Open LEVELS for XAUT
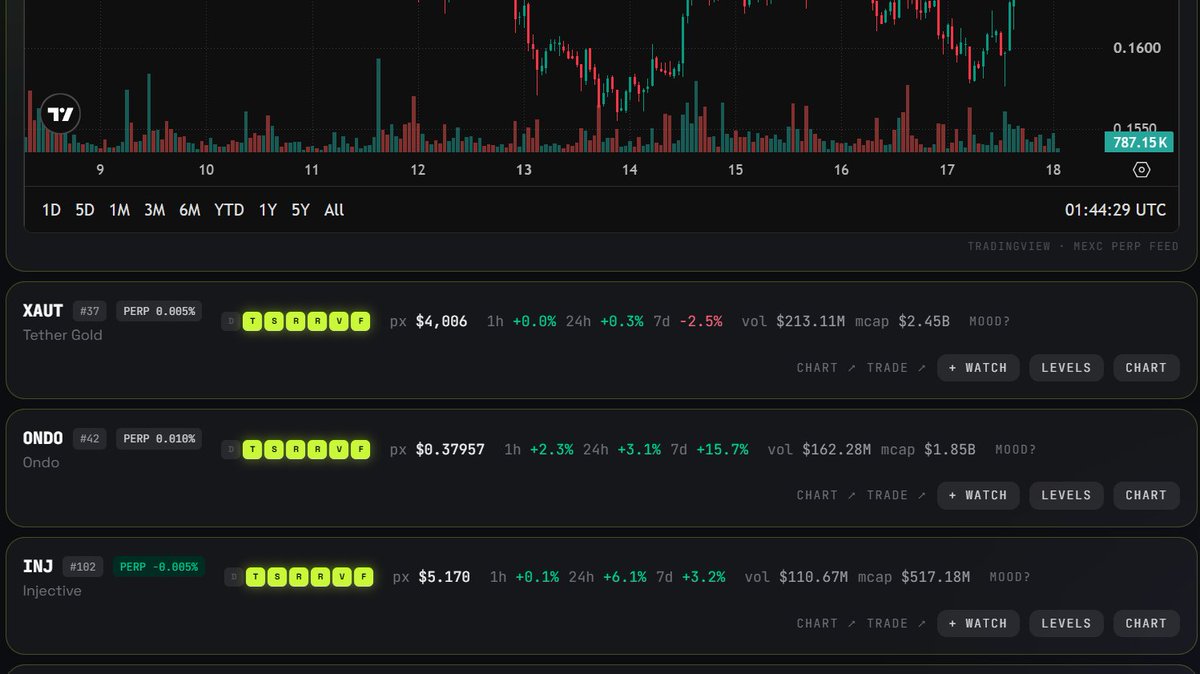1200x674 pixels. point(1066,368)
